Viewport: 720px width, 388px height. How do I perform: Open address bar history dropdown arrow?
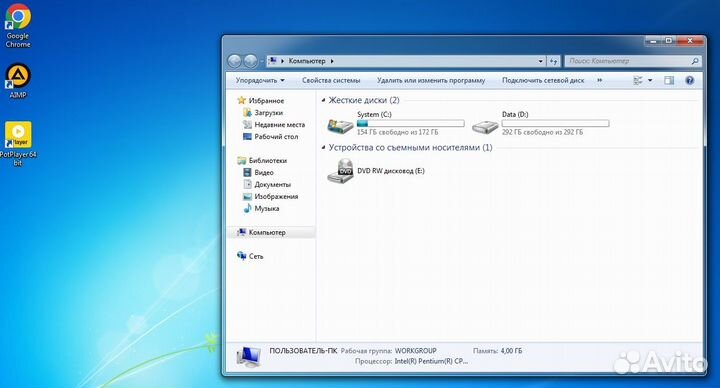[x=540, y=61]
